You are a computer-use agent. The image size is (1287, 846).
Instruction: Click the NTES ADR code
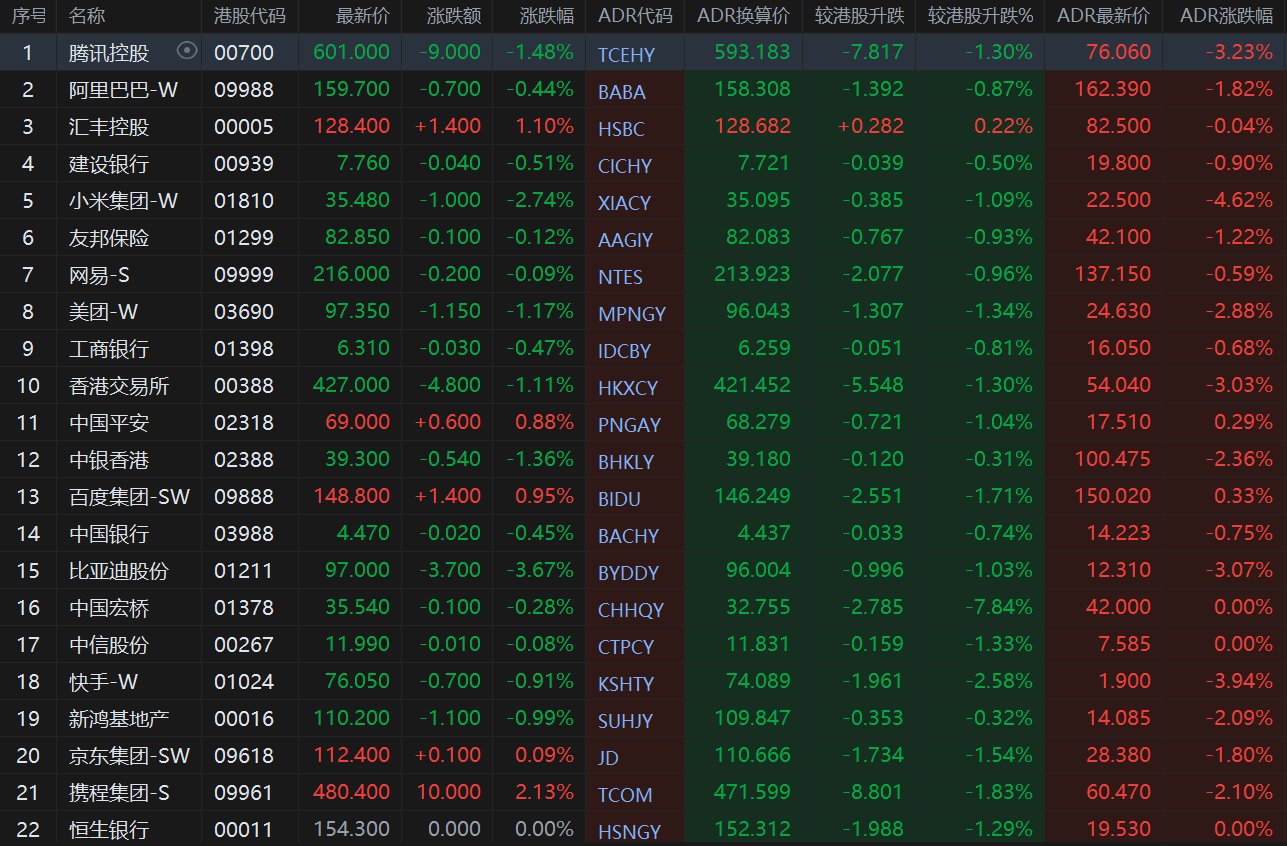click(620, 277)
